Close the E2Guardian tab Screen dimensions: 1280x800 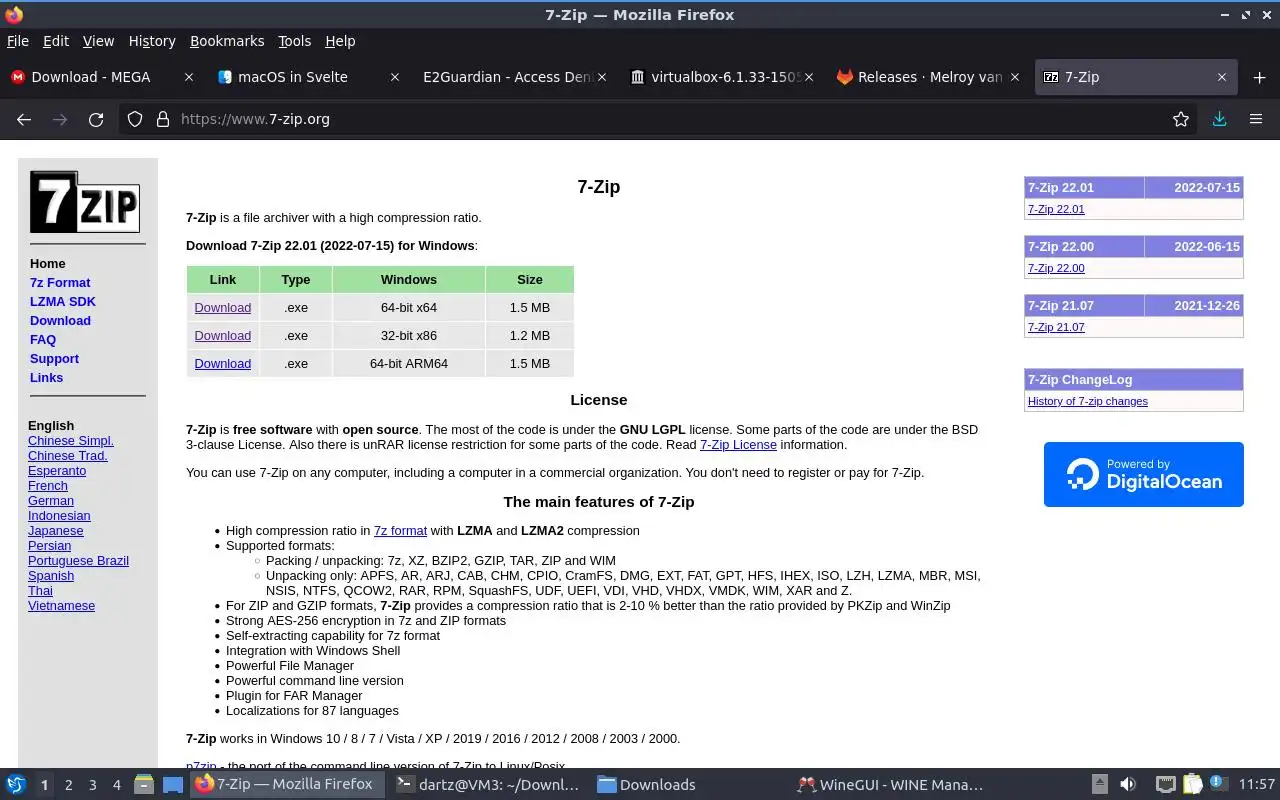coord(601,77)
